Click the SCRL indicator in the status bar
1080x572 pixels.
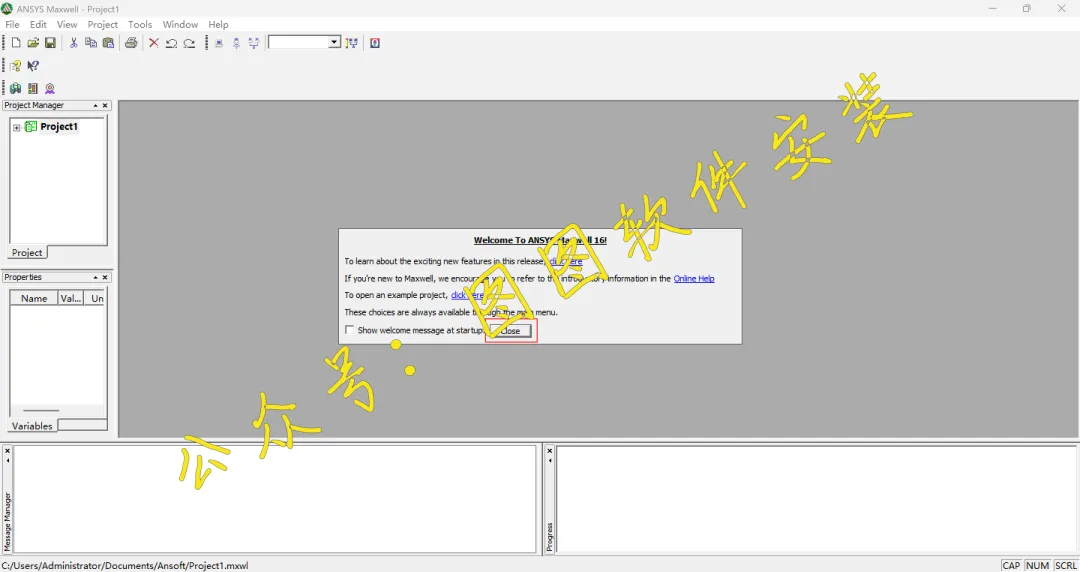[x=1065, y=565]
